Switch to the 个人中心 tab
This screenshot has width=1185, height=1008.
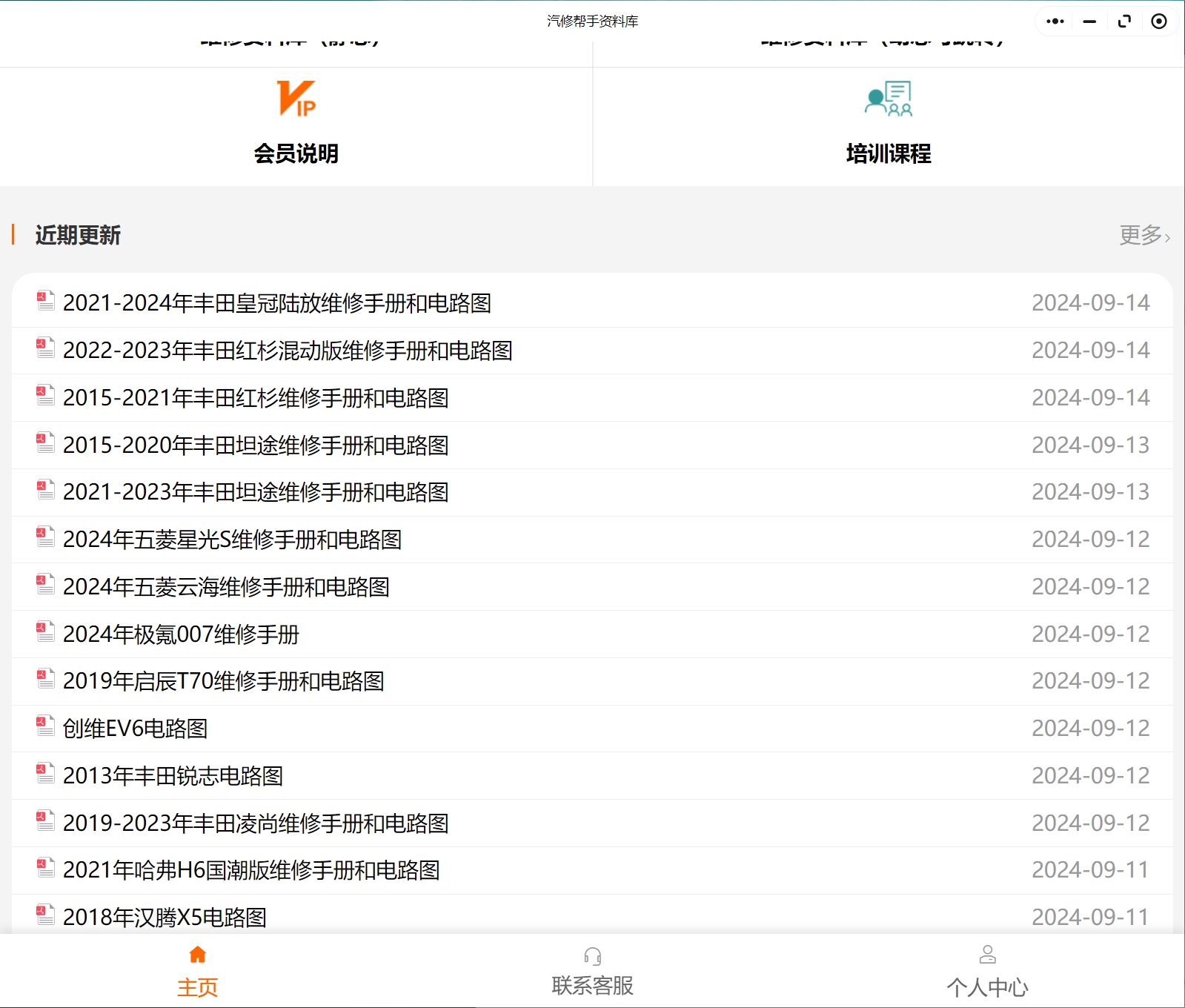pos(987,987)
